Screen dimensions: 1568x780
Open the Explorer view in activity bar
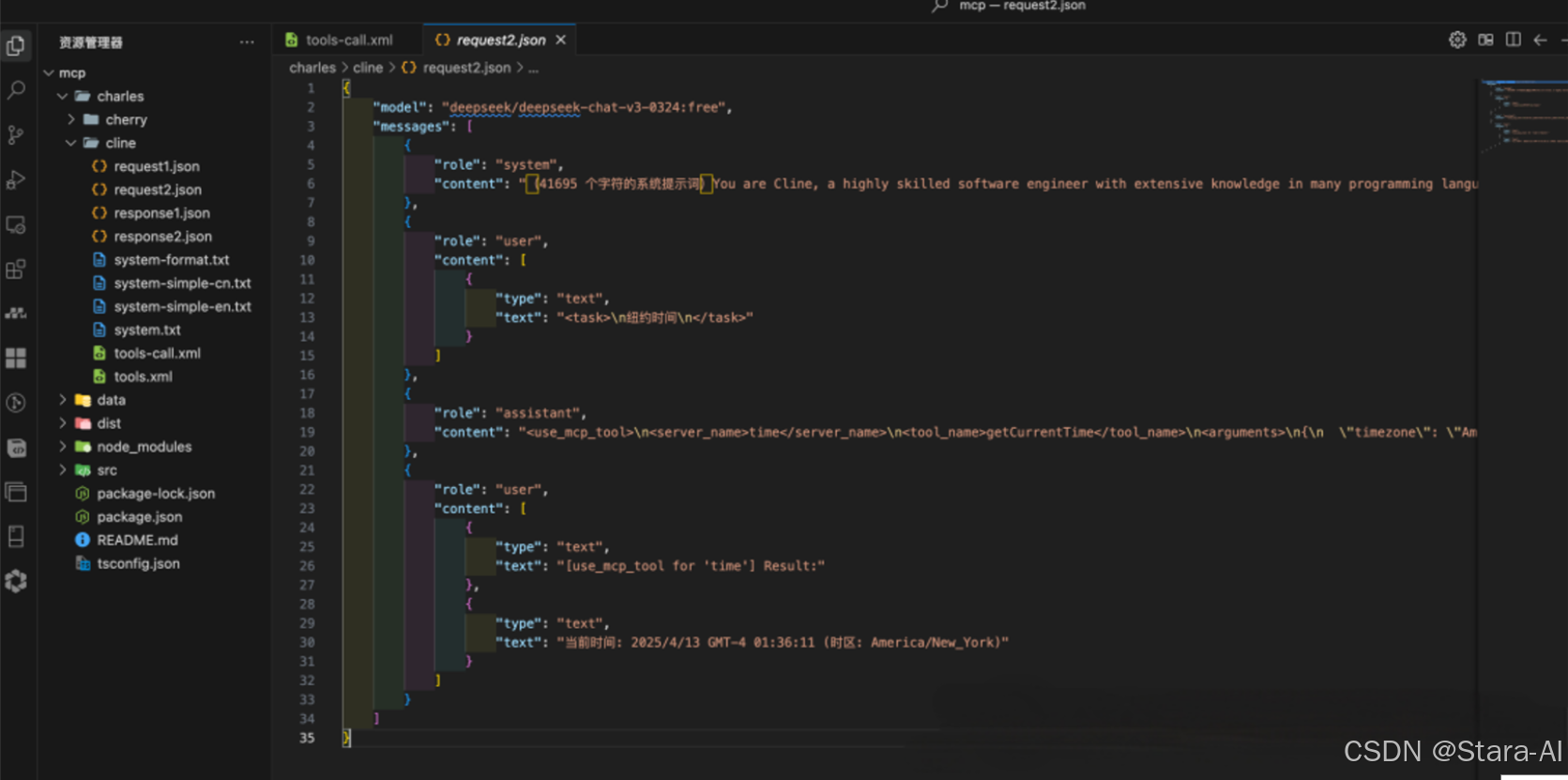point(16,45)
